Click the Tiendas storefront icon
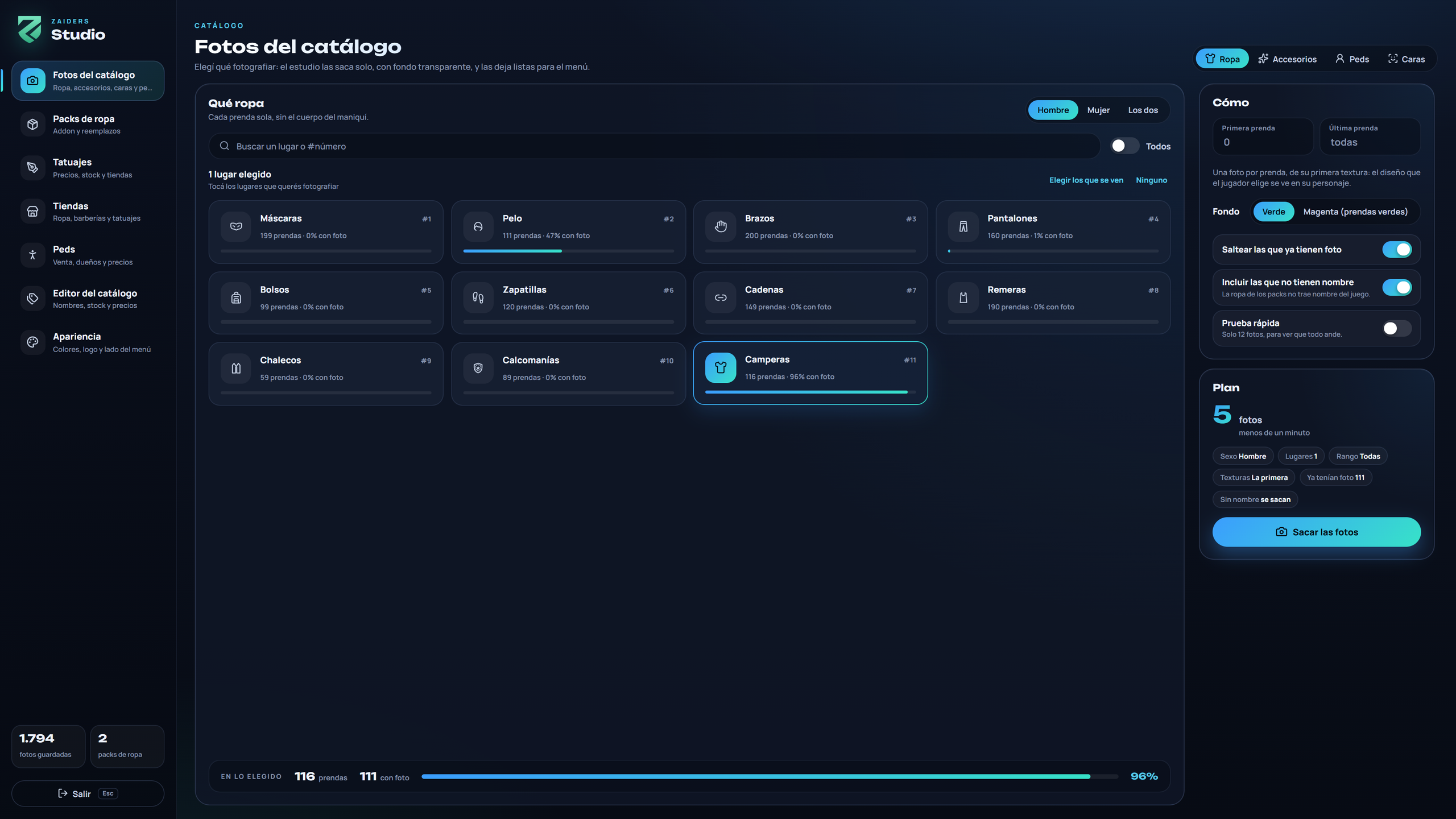1456x819 pixels. tap(33, 212)
